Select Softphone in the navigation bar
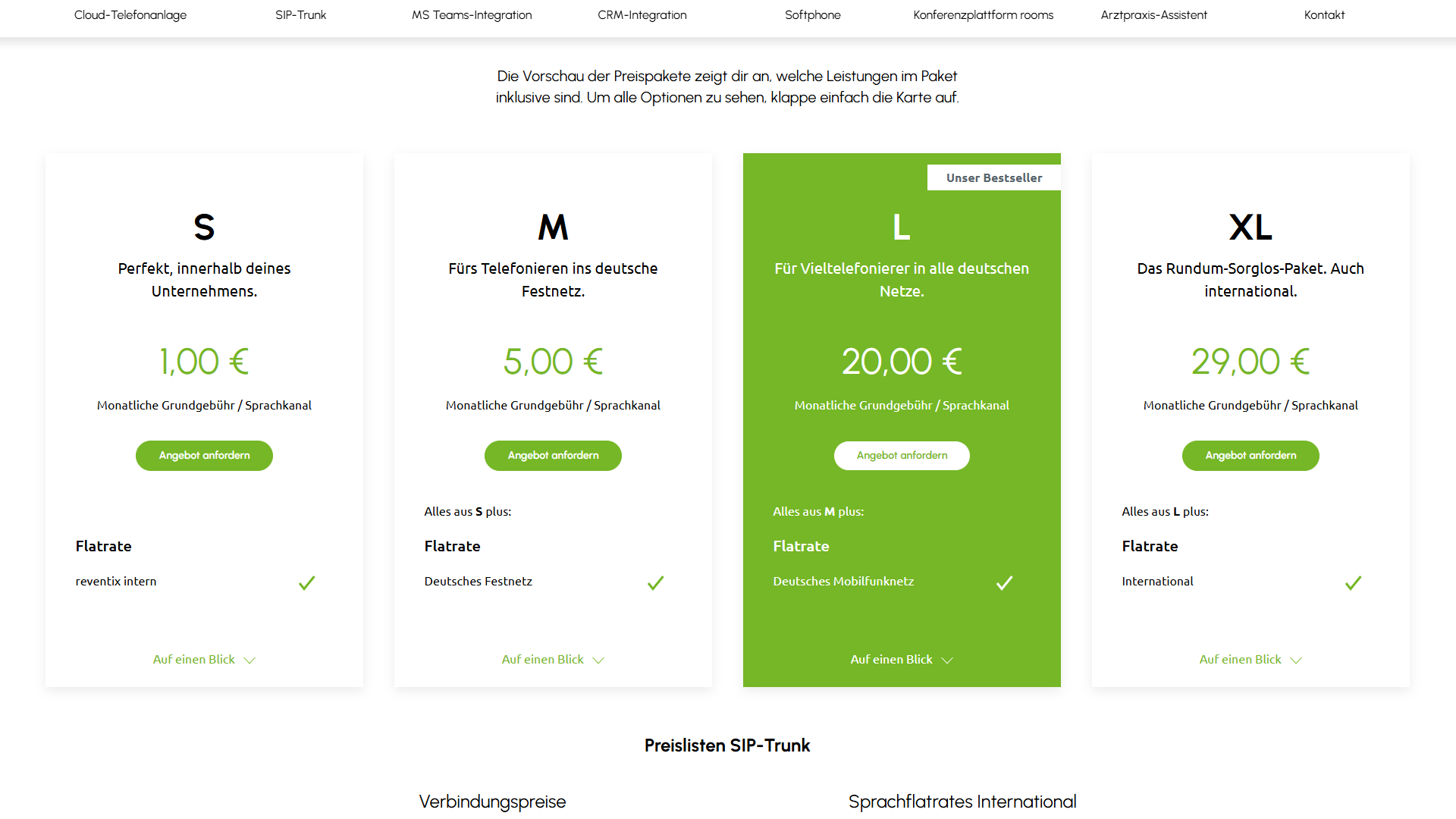The image size is (1456, 819). (813, 15)
